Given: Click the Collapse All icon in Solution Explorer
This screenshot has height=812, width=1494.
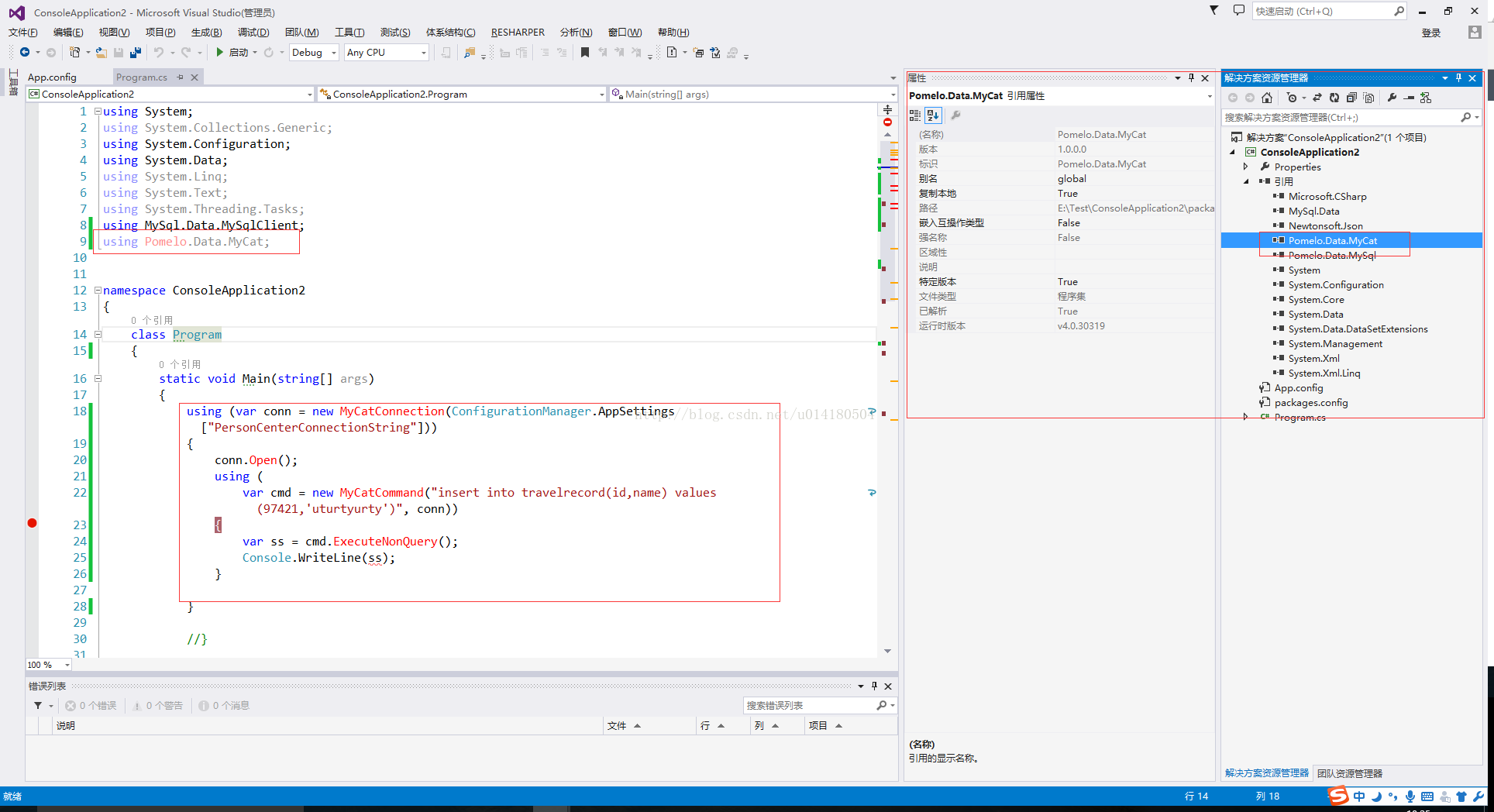Looking at the screenshot, I should (1351, 98).
